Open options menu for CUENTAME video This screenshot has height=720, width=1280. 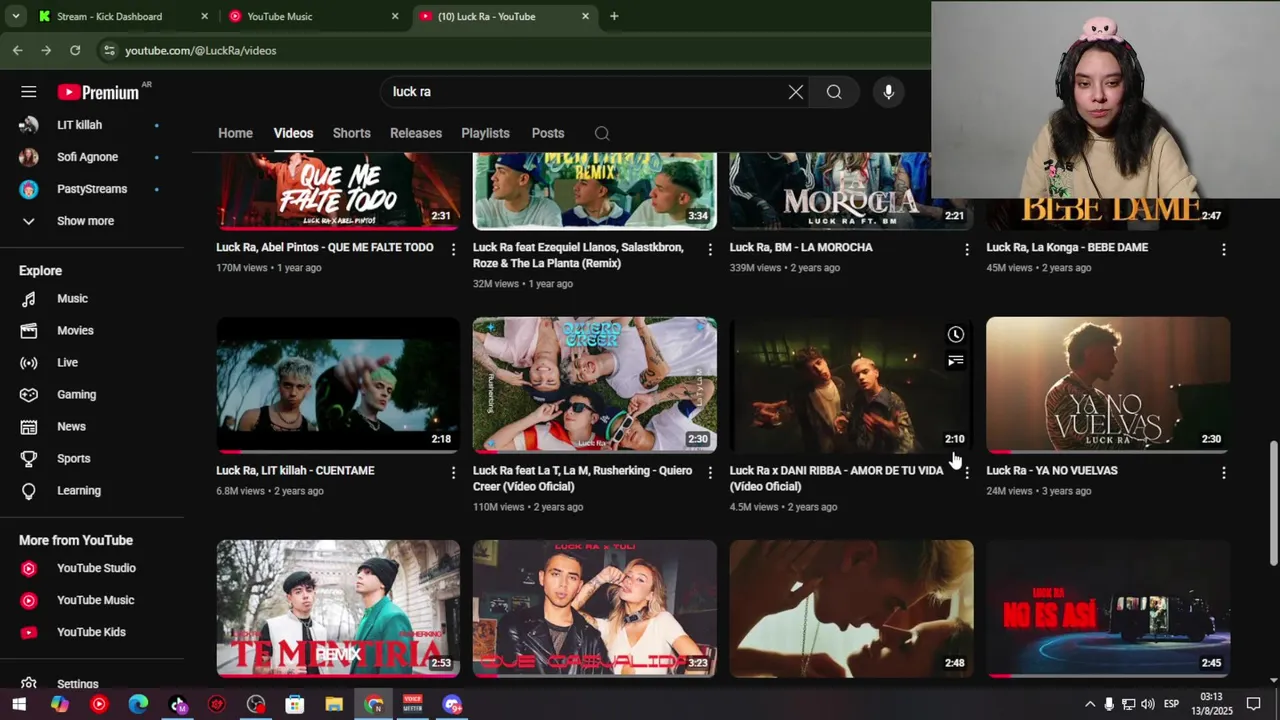pyautogui.click(x=453, y=472)
